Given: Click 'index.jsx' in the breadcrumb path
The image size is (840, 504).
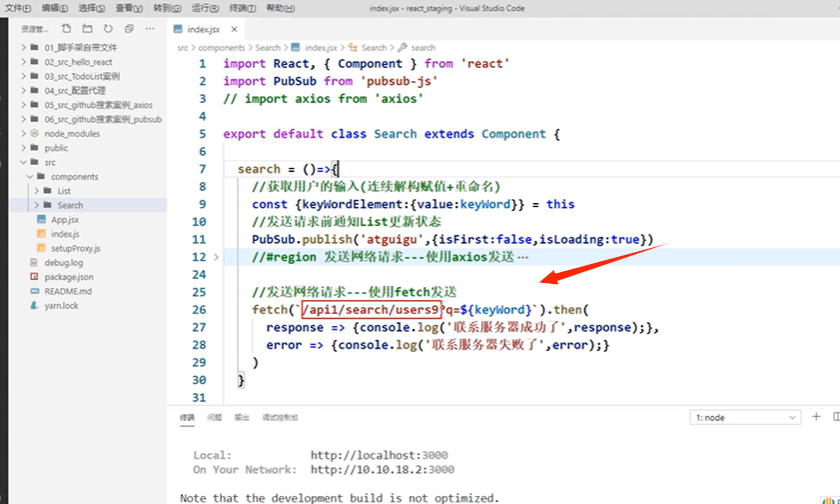Looking at the screenshot, I should [321, 48].
